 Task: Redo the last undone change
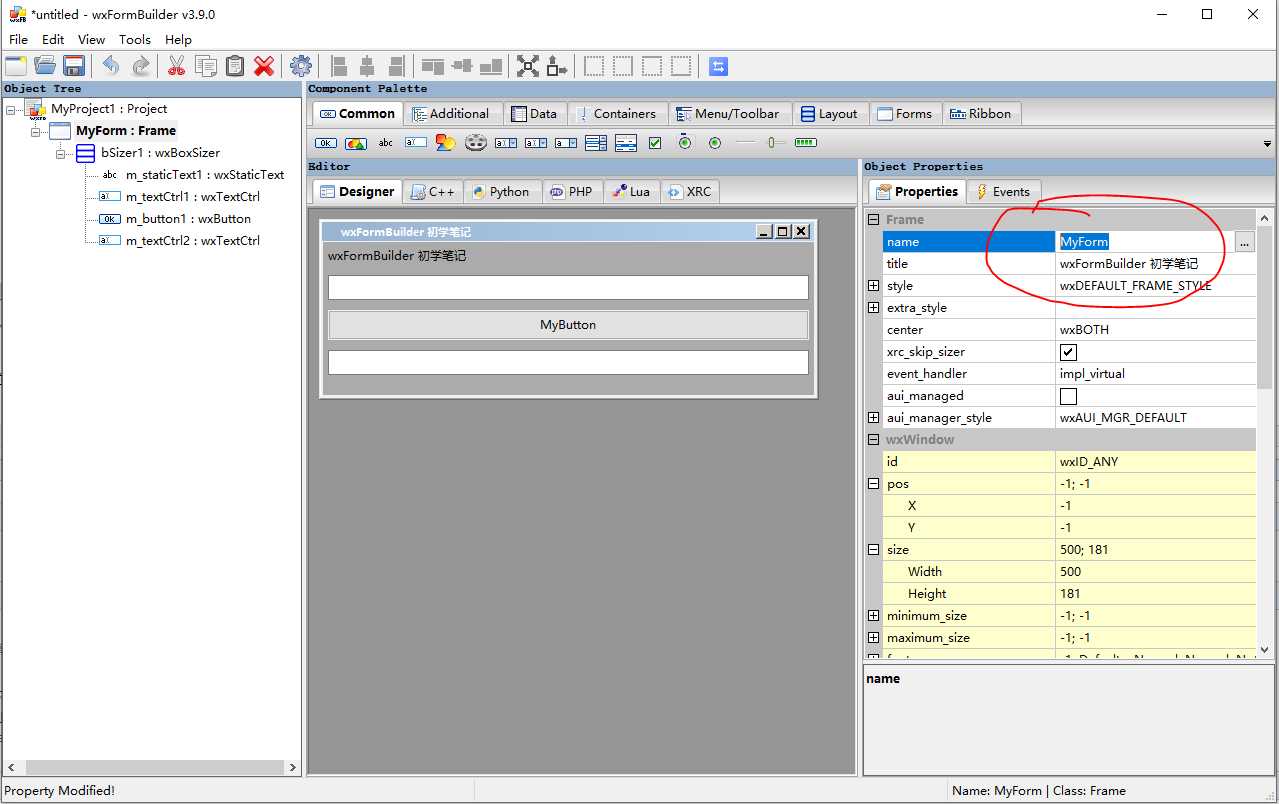click(x=141, y=66)
